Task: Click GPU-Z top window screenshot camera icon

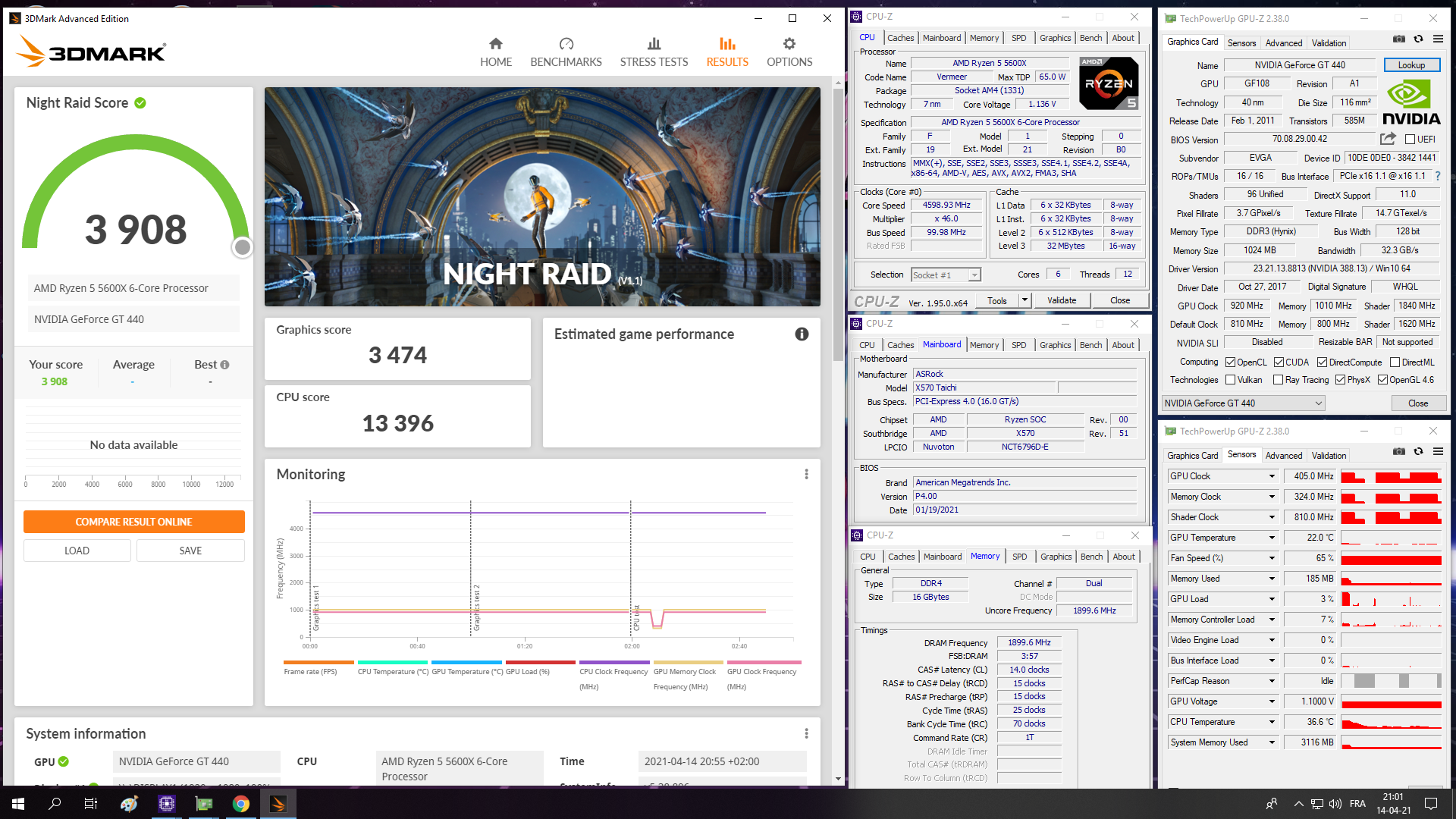Action: [x=1398, y=39]
